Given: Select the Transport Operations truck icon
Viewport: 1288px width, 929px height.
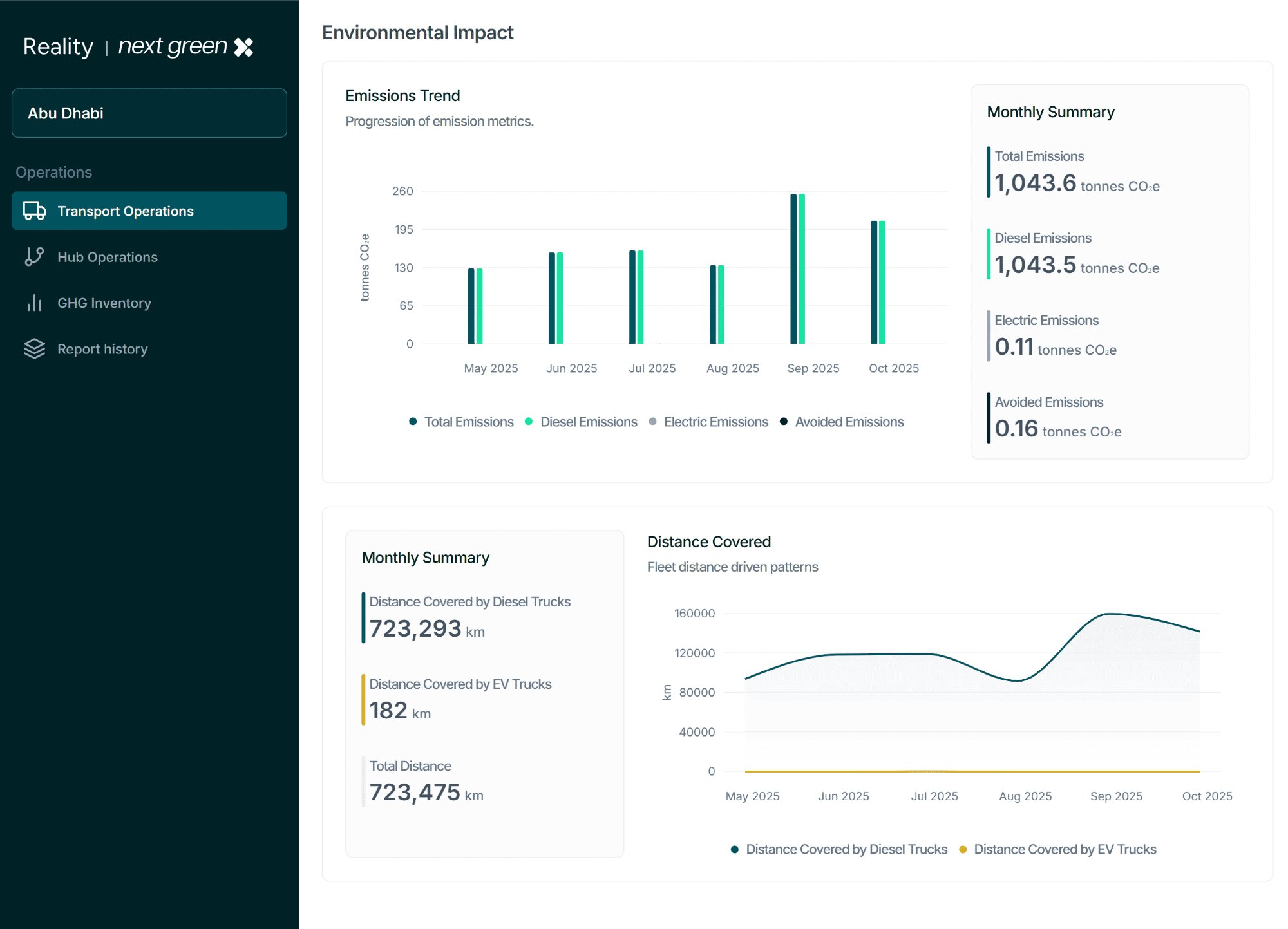Looking at the screenshot, I should click(x=33, y=211).
